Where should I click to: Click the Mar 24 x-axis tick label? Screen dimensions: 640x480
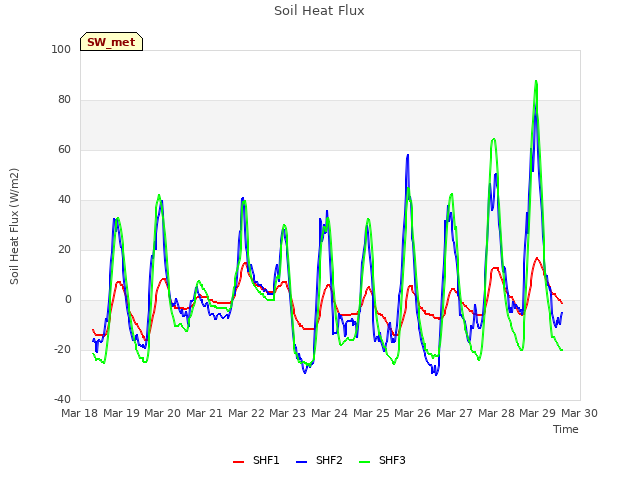tap(329, 413)
